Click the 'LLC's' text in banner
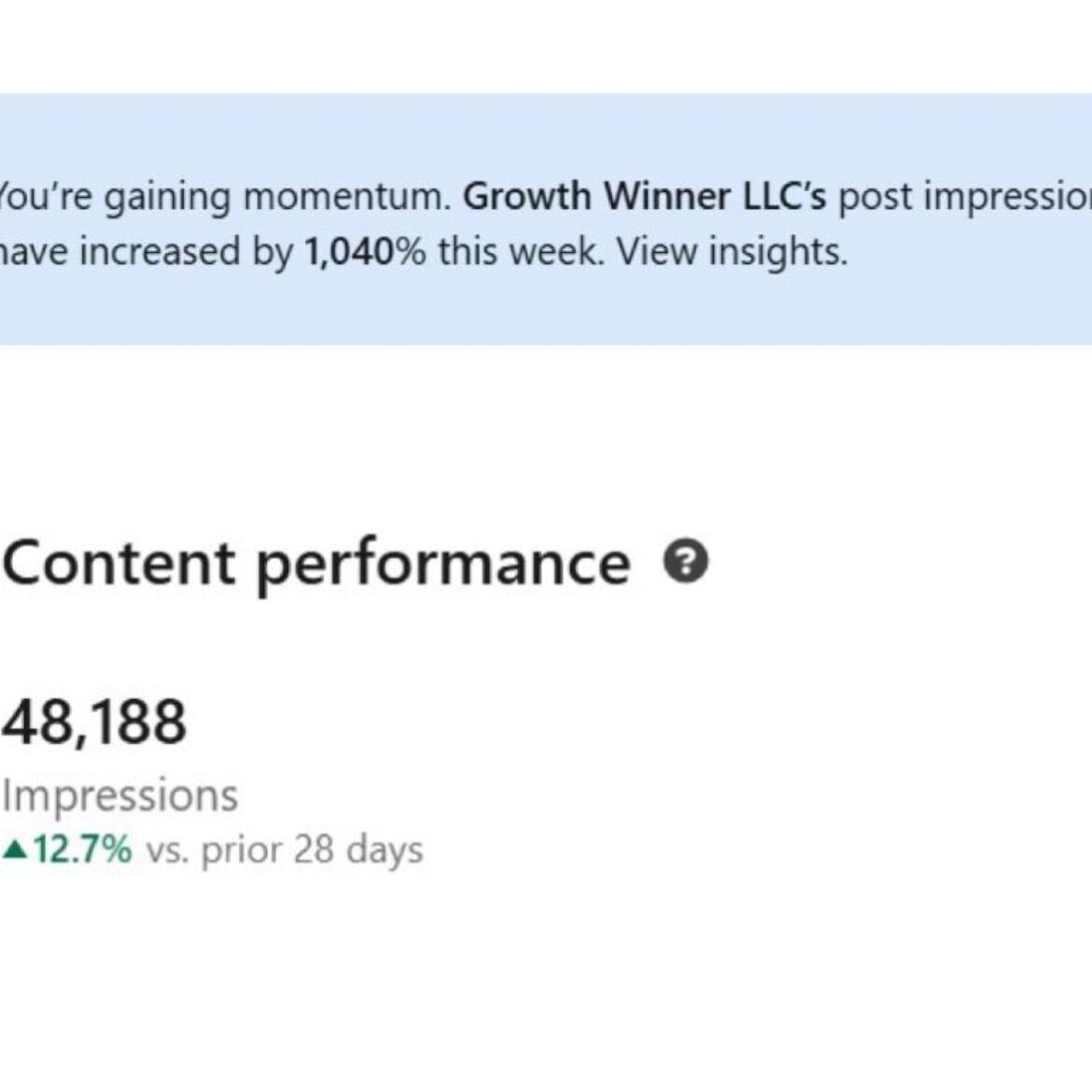The image size is (1092, 1092). tap(782, 196)
